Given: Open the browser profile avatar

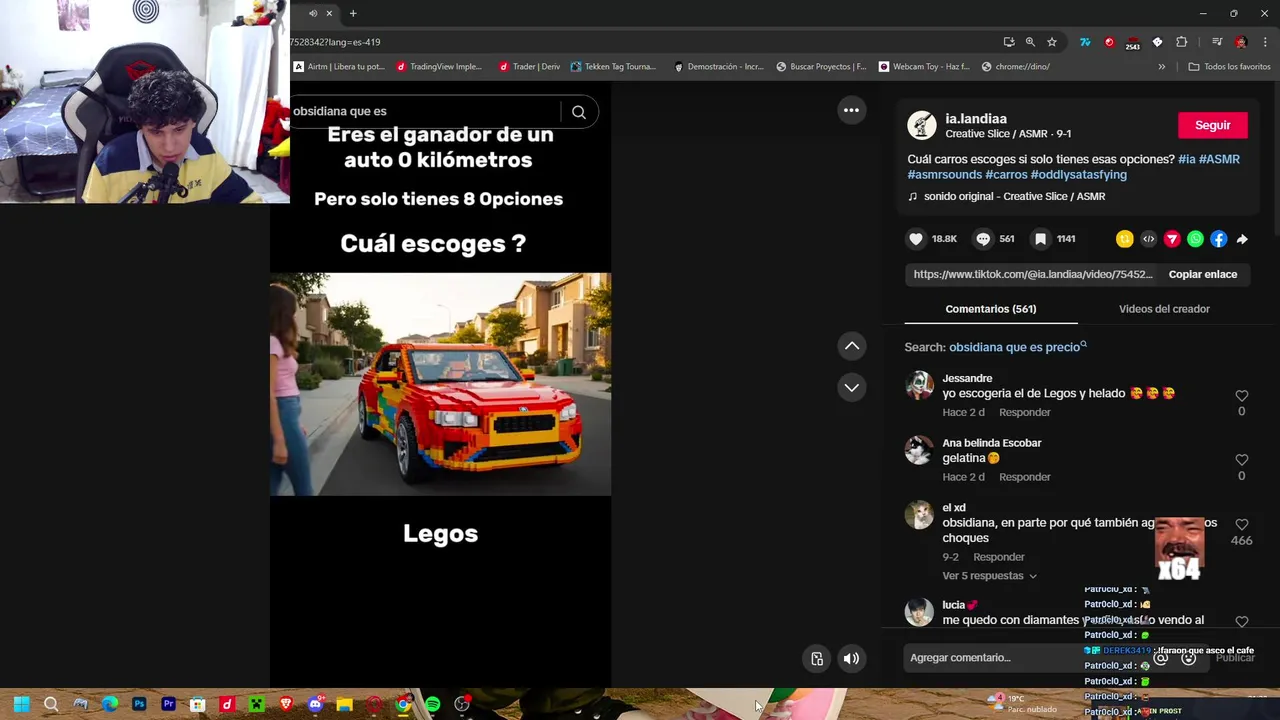Looking at the screenshot, I should pyautogui.click(x=1241, y=42).
